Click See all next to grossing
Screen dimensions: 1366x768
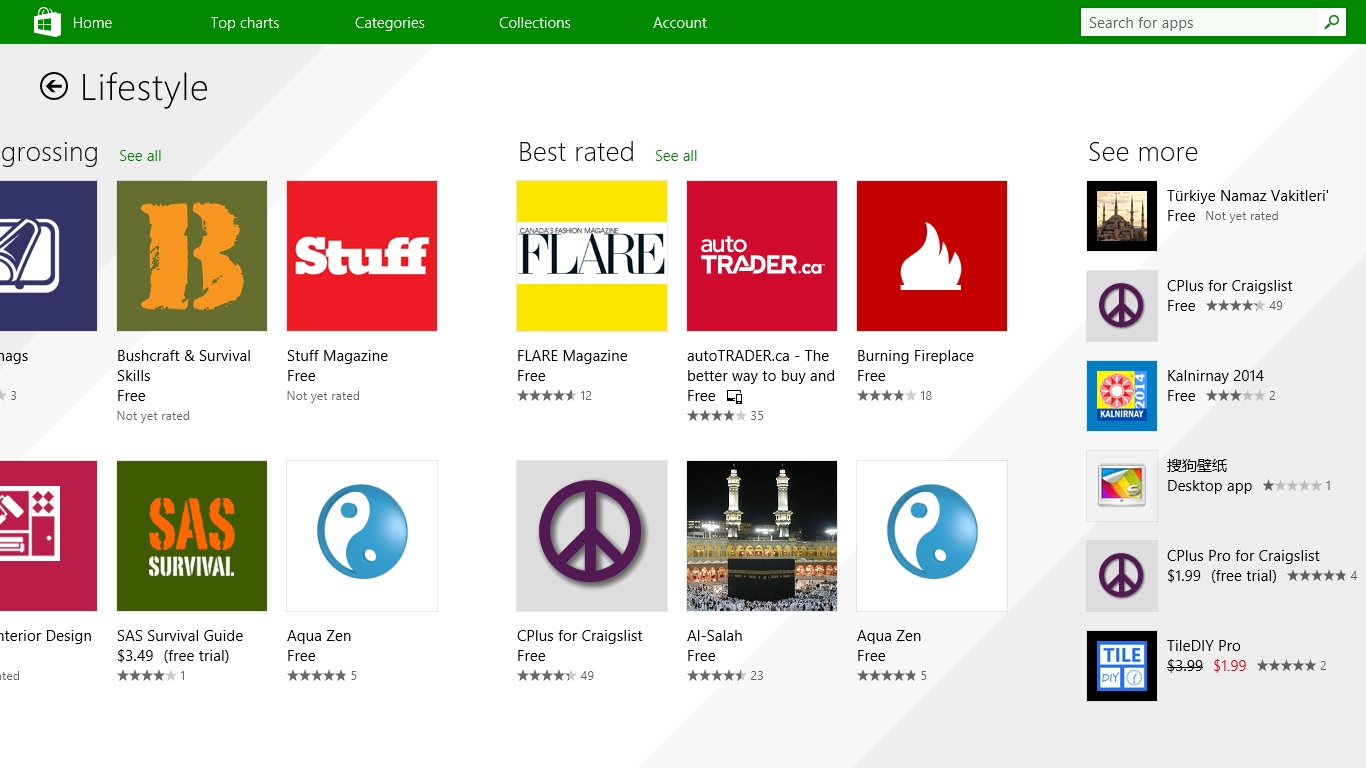point(140,156)
